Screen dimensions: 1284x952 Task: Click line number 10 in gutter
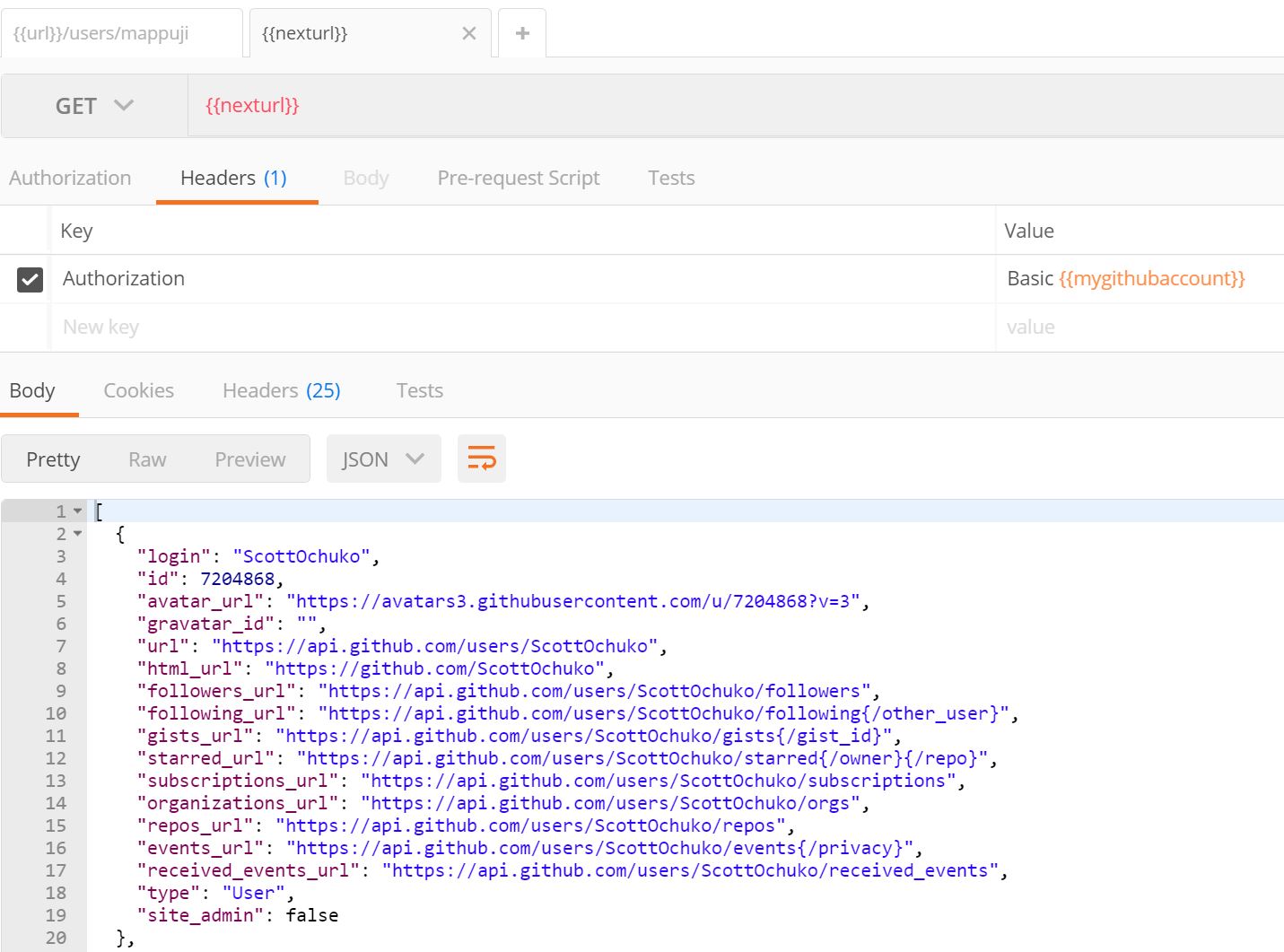[56, 713]
